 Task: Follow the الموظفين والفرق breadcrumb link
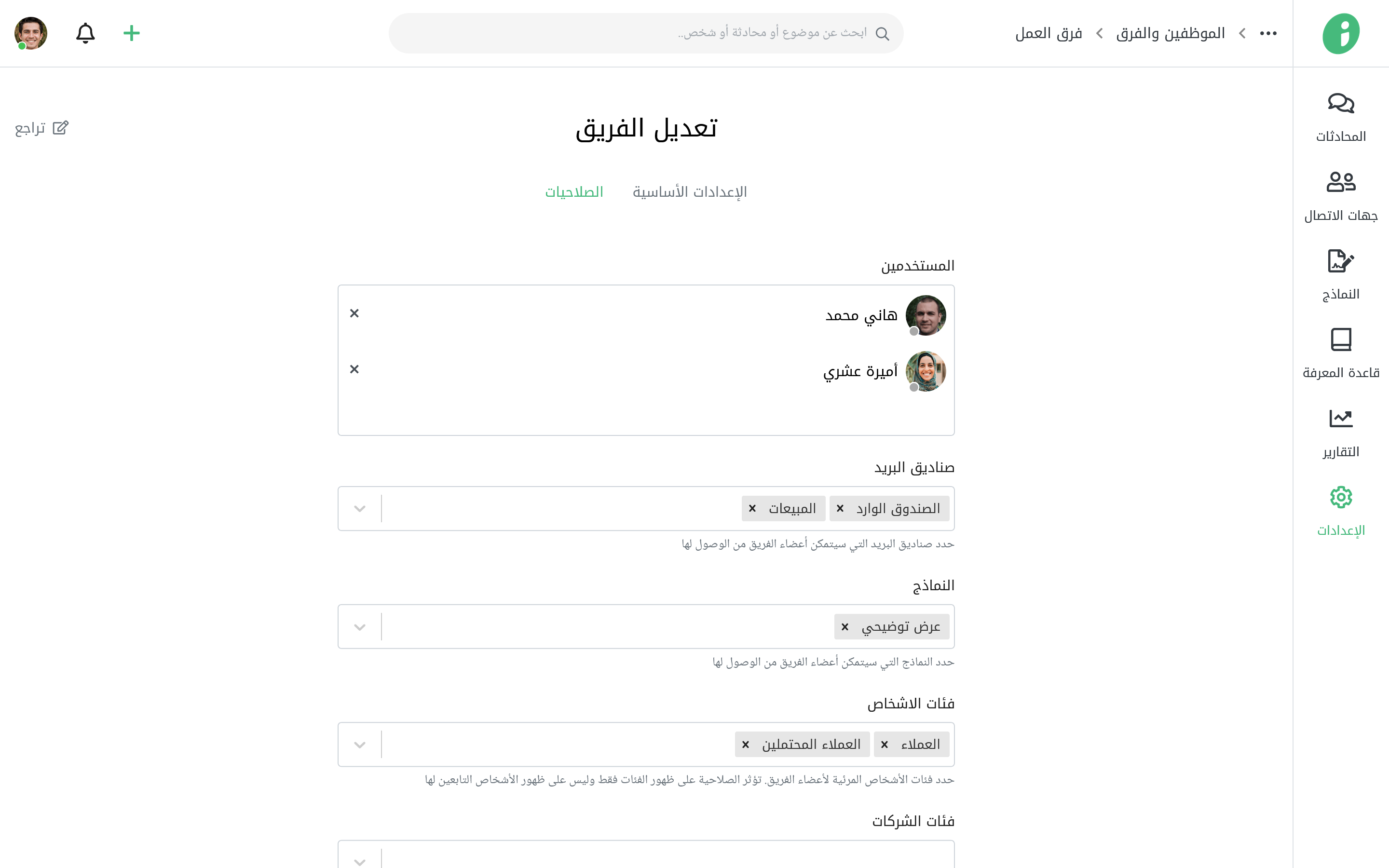(1171, 33)
